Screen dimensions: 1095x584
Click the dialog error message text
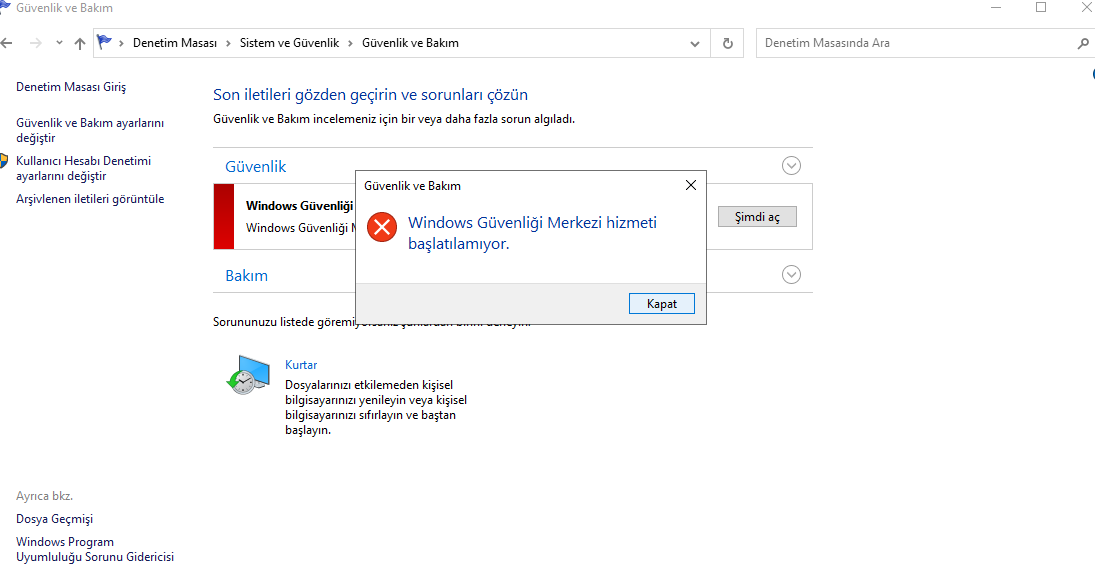tap(532, 233)
